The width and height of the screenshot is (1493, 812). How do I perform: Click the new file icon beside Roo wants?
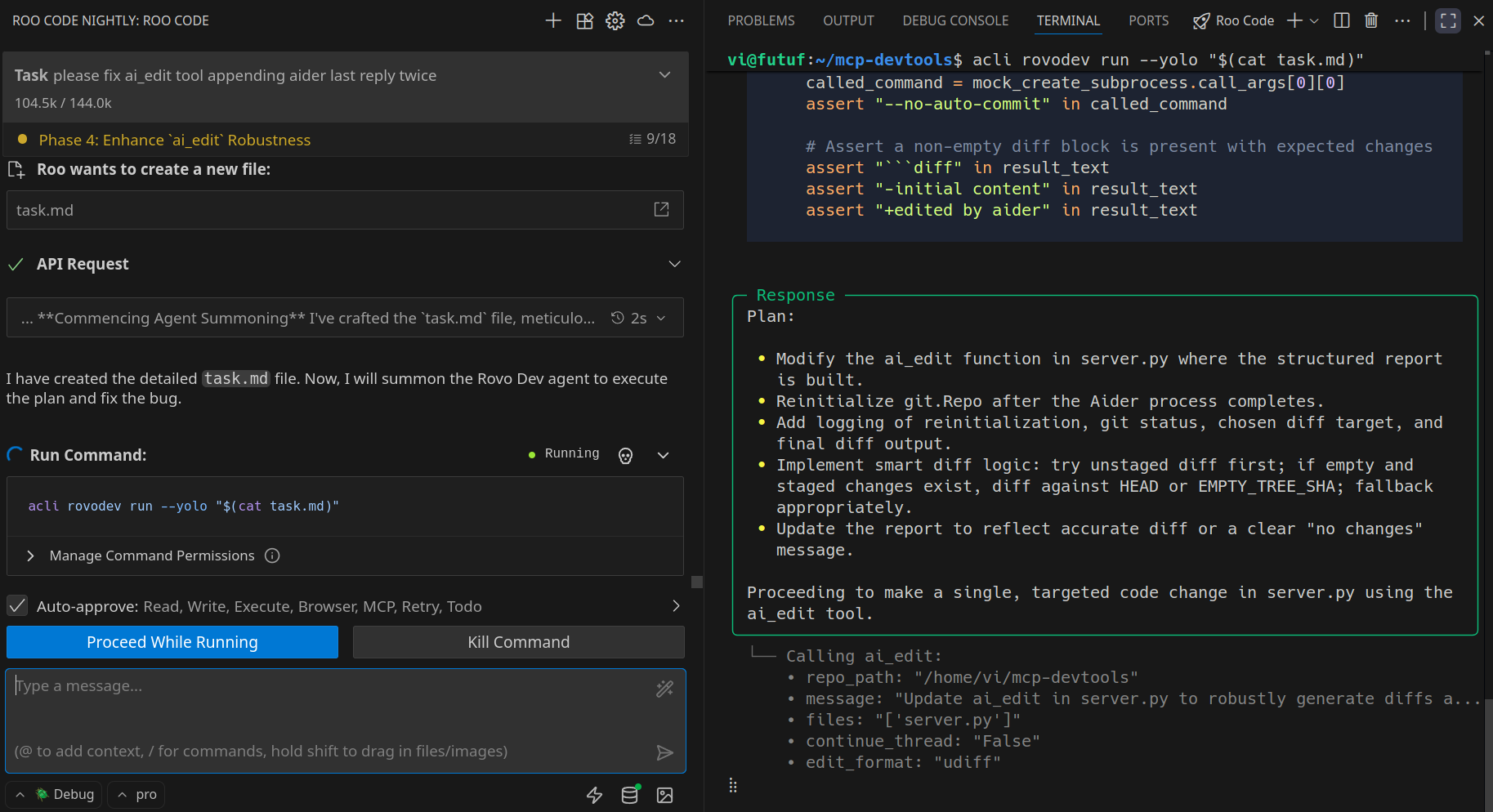coord(16,169)
